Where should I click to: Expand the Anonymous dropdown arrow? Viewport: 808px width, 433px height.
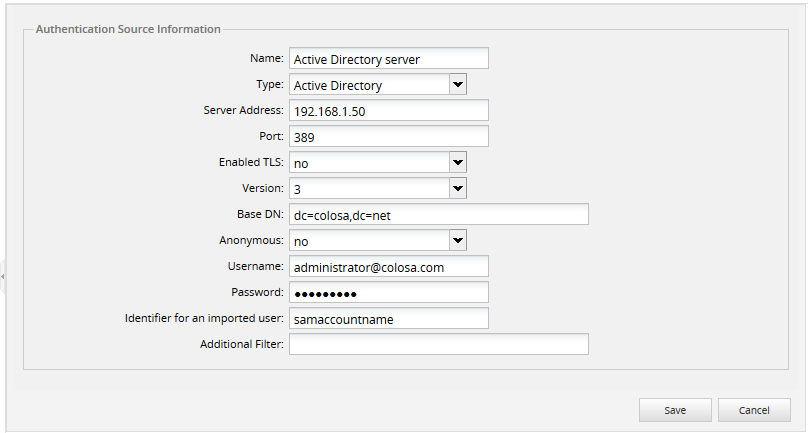click(x=458, y=240)
